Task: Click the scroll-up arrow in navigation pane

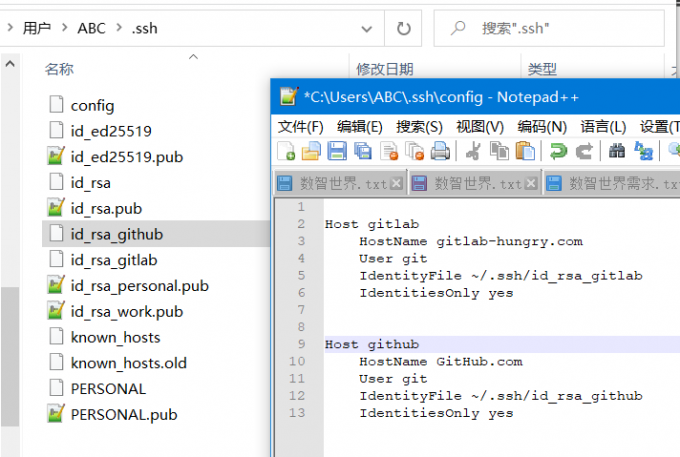Action: (x=11, y=64)
